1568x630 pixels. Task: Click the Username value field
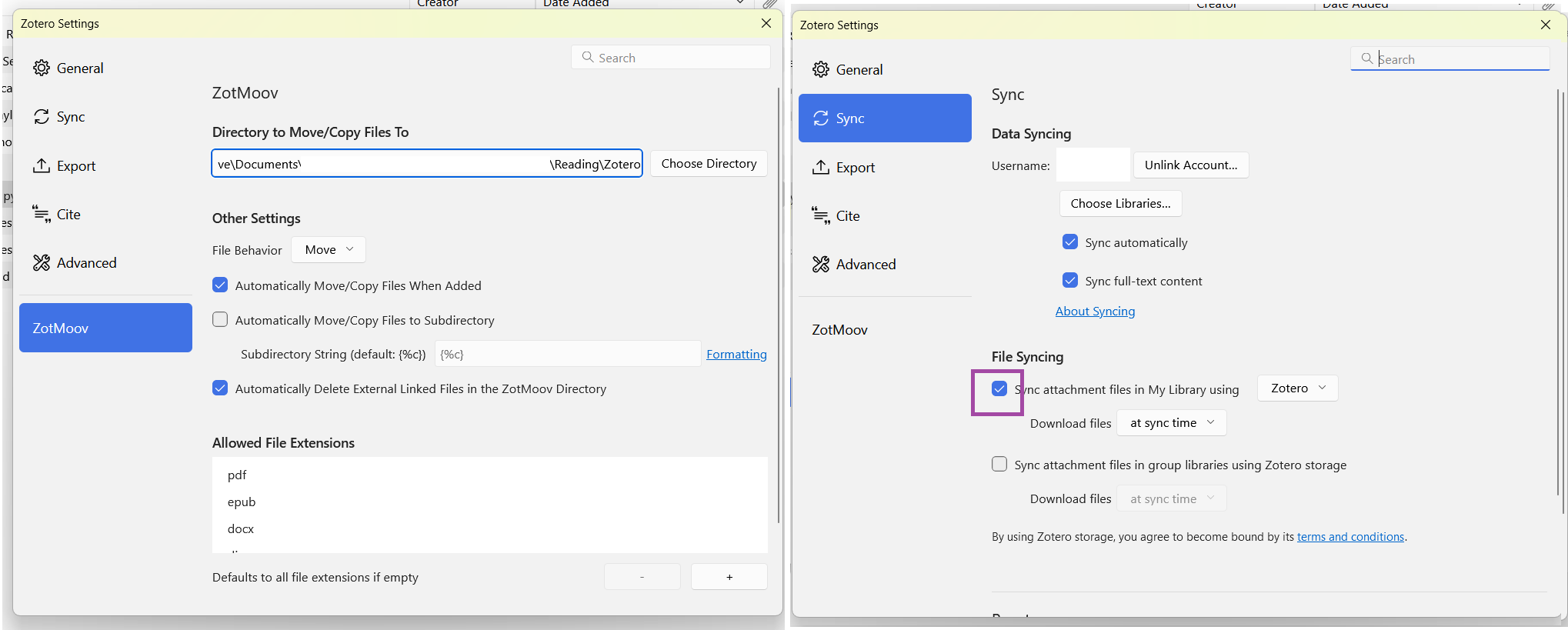tap(1093, 165)
